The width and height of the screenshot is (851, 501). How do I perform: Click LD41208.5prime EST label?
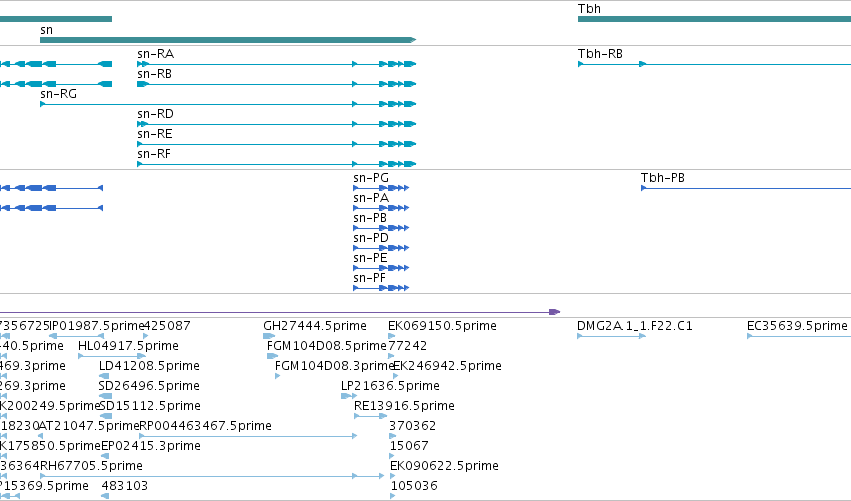[x=149, y=366]
